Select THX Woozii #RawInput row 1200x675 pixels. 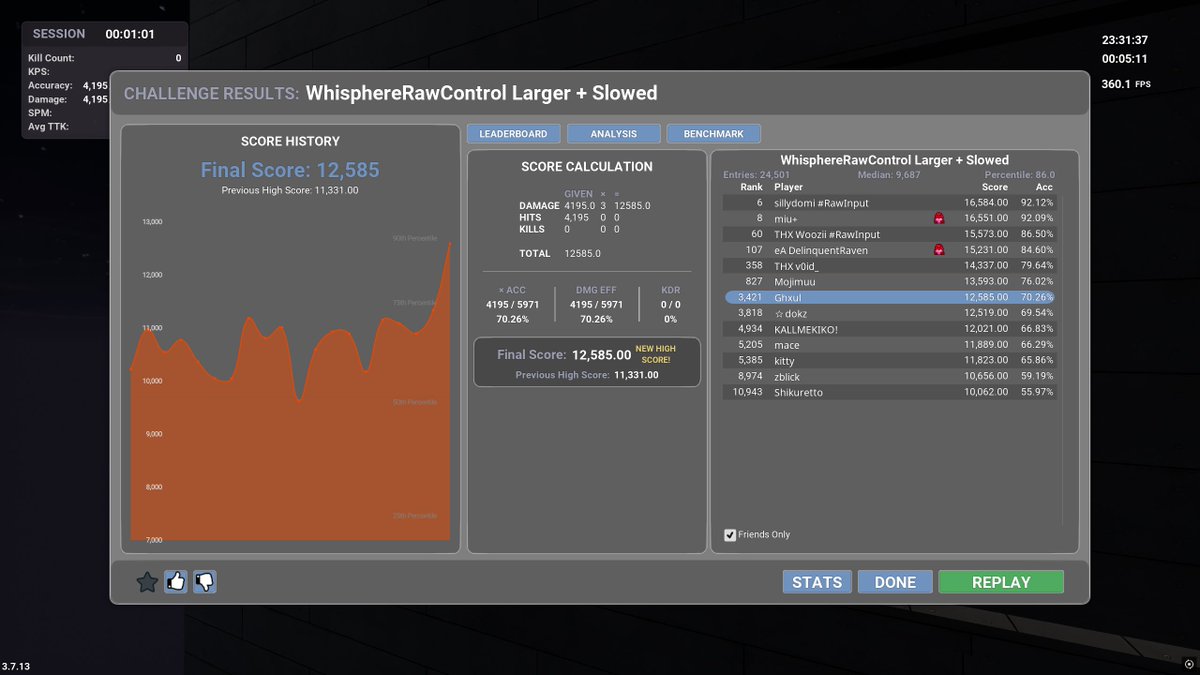(889, 234)
